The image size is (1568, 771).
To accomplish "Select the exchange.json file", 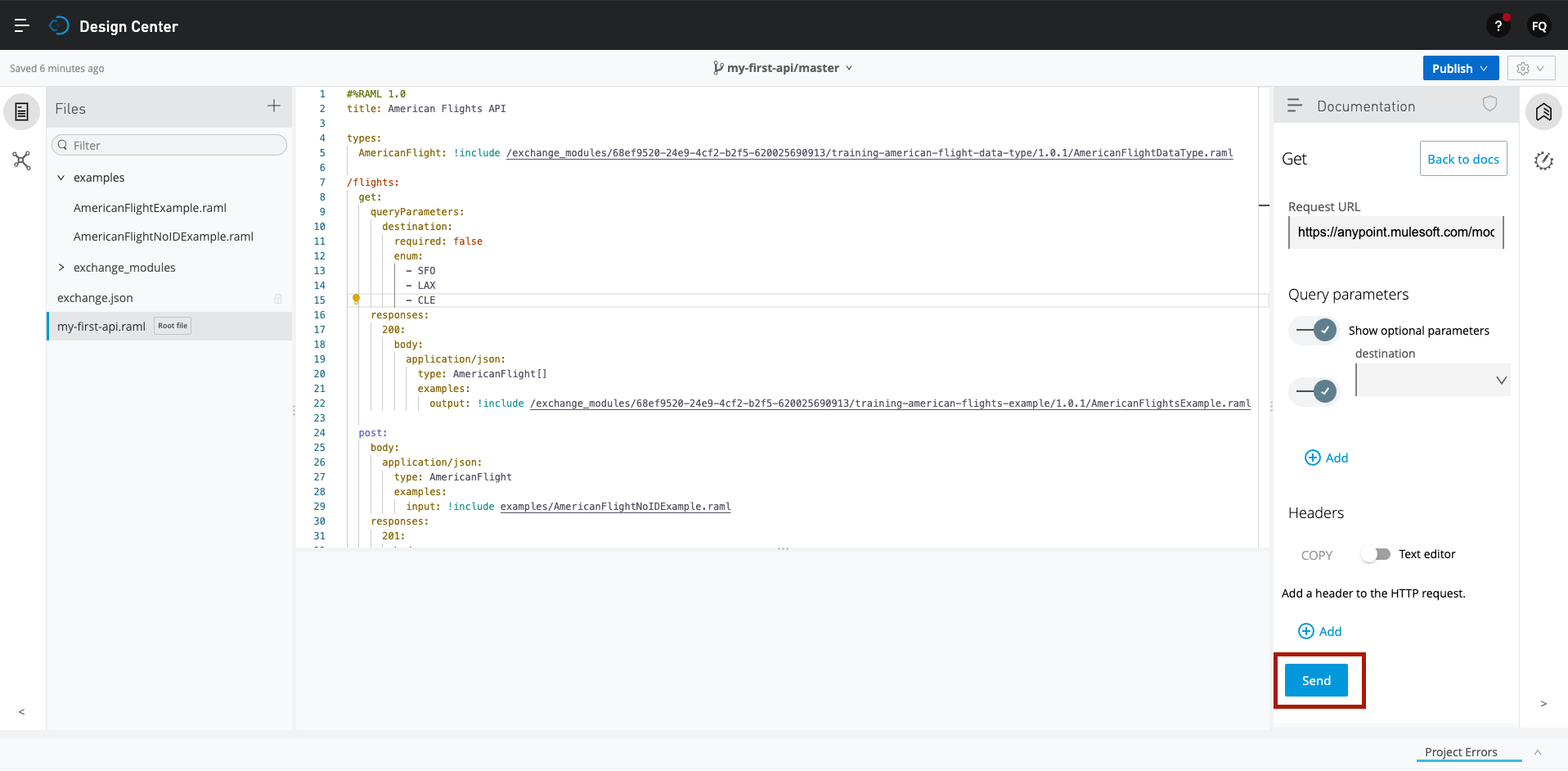I will coord(95,298).
